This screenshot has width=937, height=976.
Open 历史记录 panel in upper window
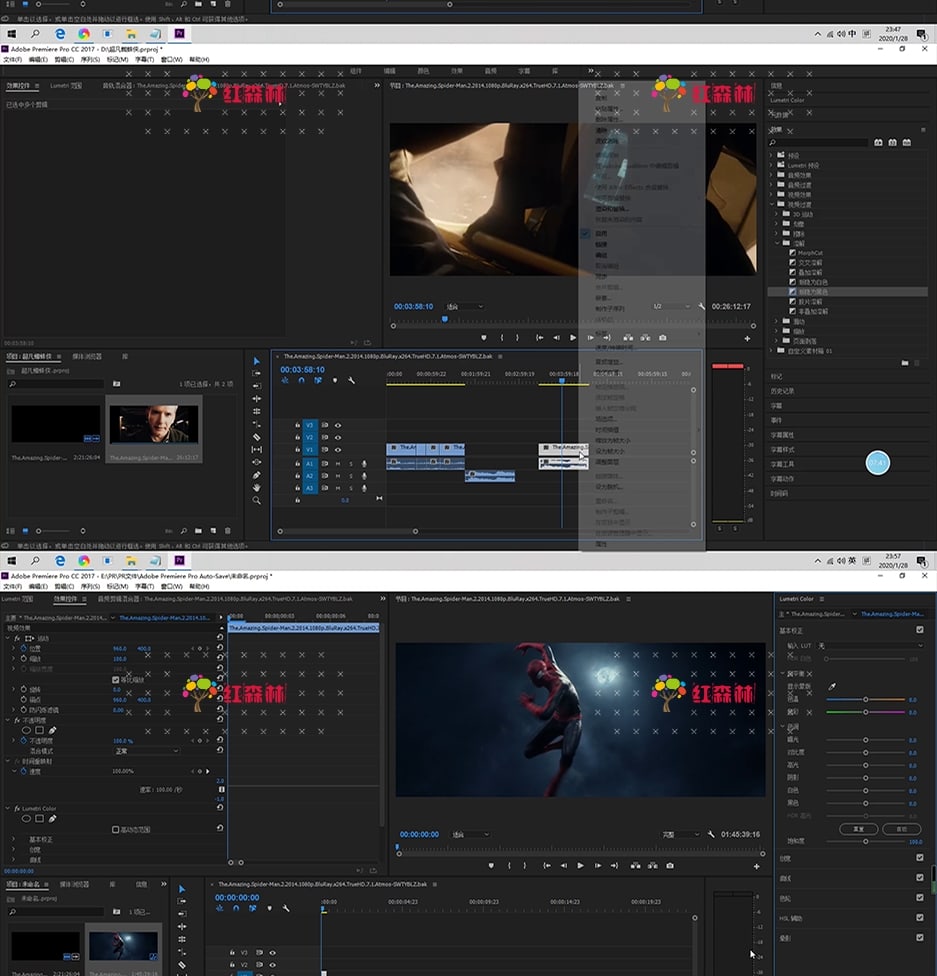point(782,392)
